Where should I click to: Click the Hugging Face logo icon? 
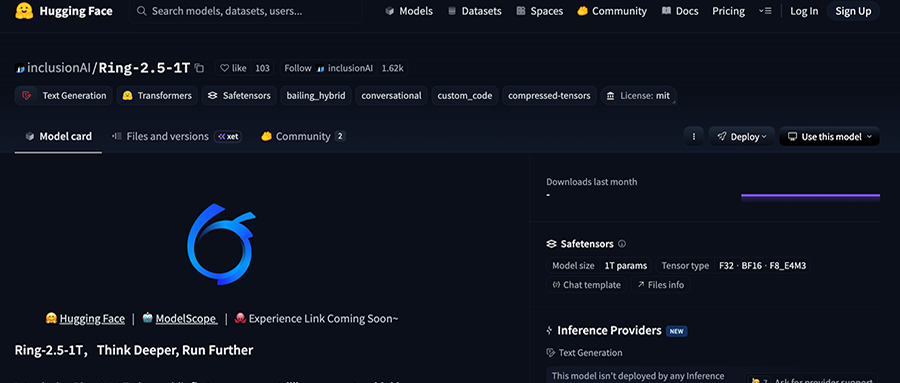[x=24, y=11]
